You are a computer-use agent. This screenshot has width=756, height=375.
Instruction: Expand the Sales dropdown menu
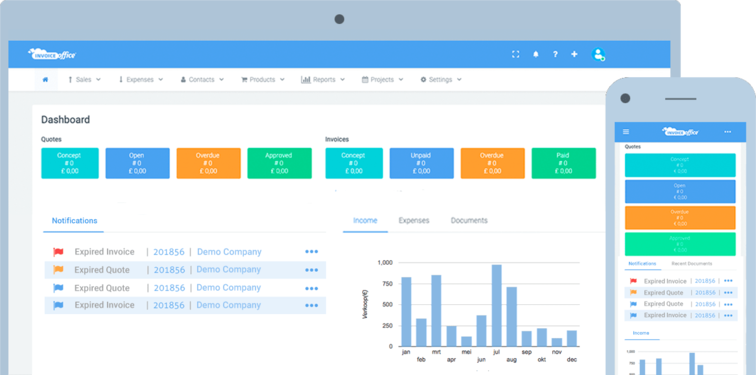[84, 80]
